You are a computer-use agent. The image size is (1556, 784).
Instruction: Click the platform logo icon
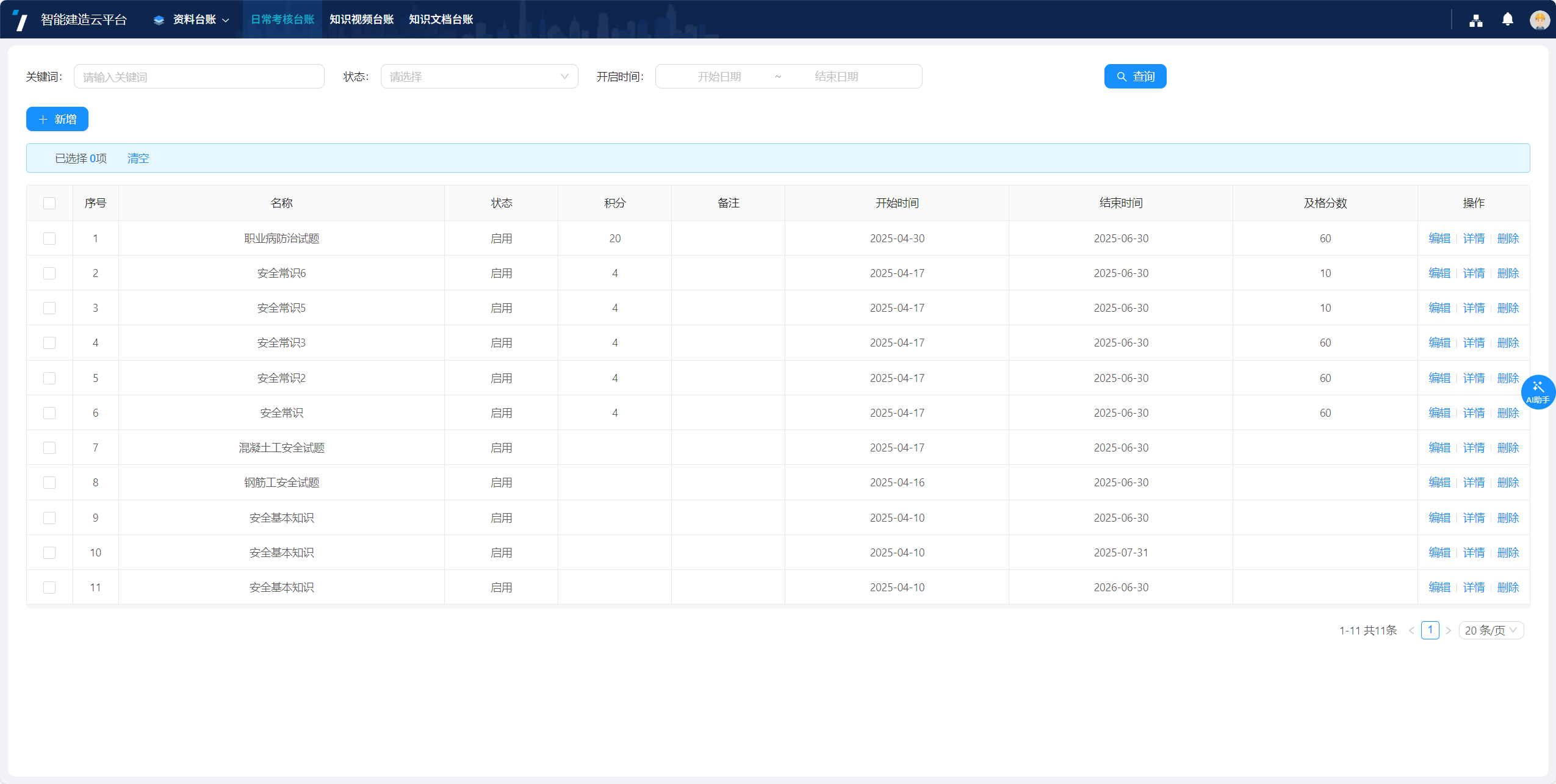click(x=20, y=20)
